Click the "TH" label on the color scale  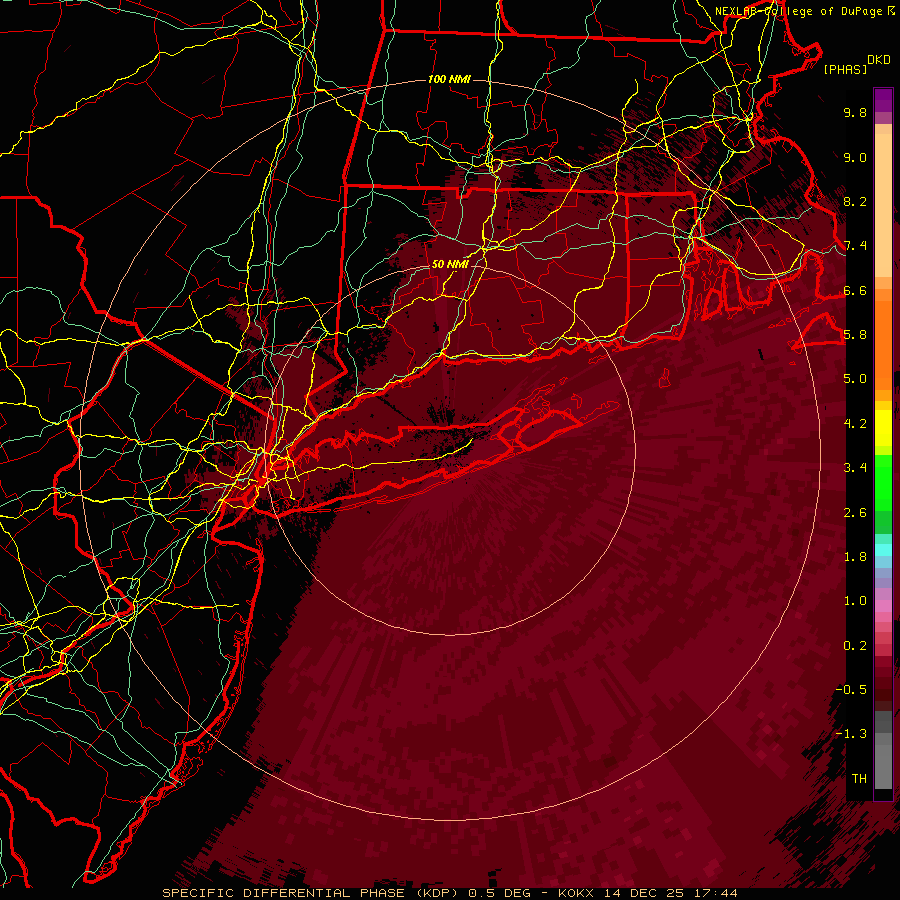click(859, 779)
